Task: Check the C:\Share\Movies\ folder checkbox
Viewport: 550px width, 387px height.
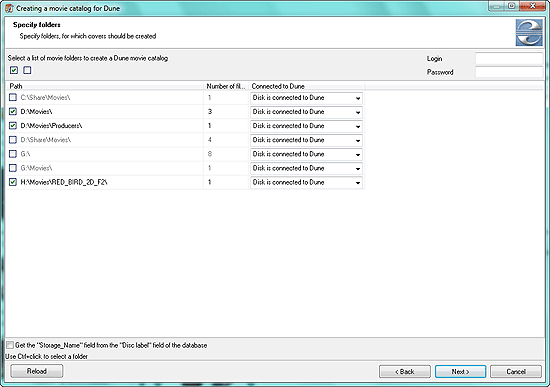Action: [13, 97]
